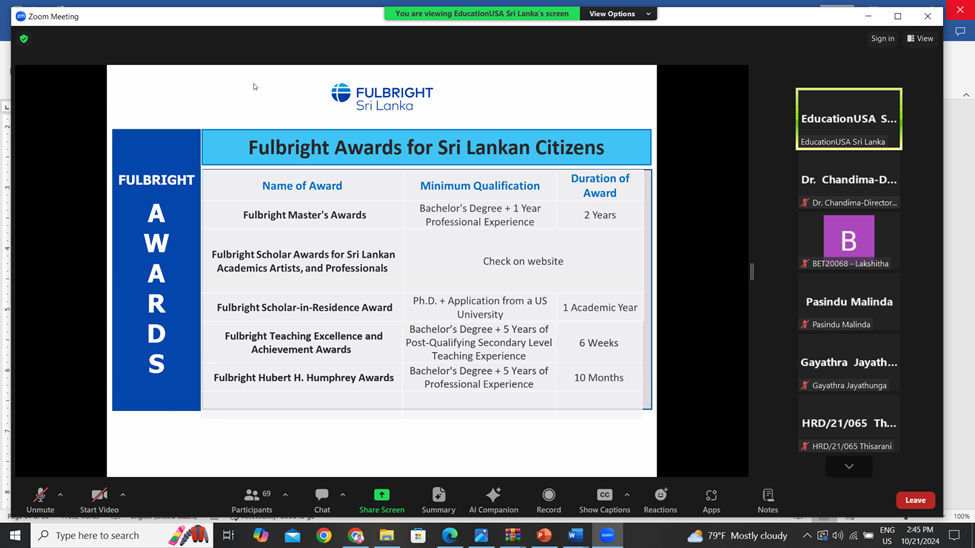
Task: Click 'Check on website' cell
Action: [x=523, y=261]
